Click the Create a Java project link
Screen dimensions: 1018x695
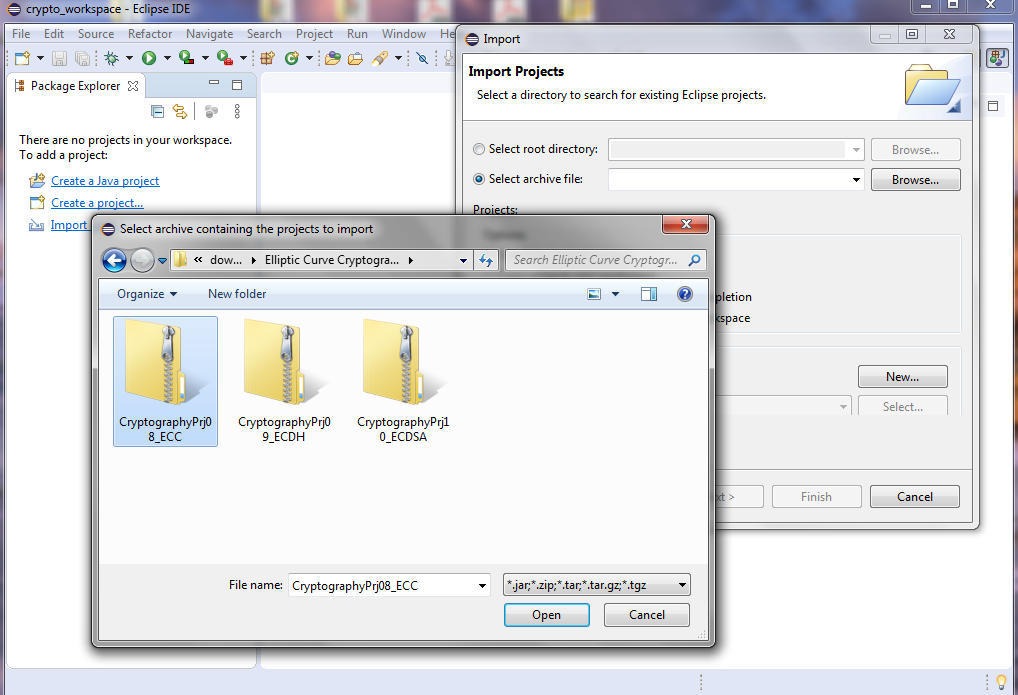(x=103, y=180)
